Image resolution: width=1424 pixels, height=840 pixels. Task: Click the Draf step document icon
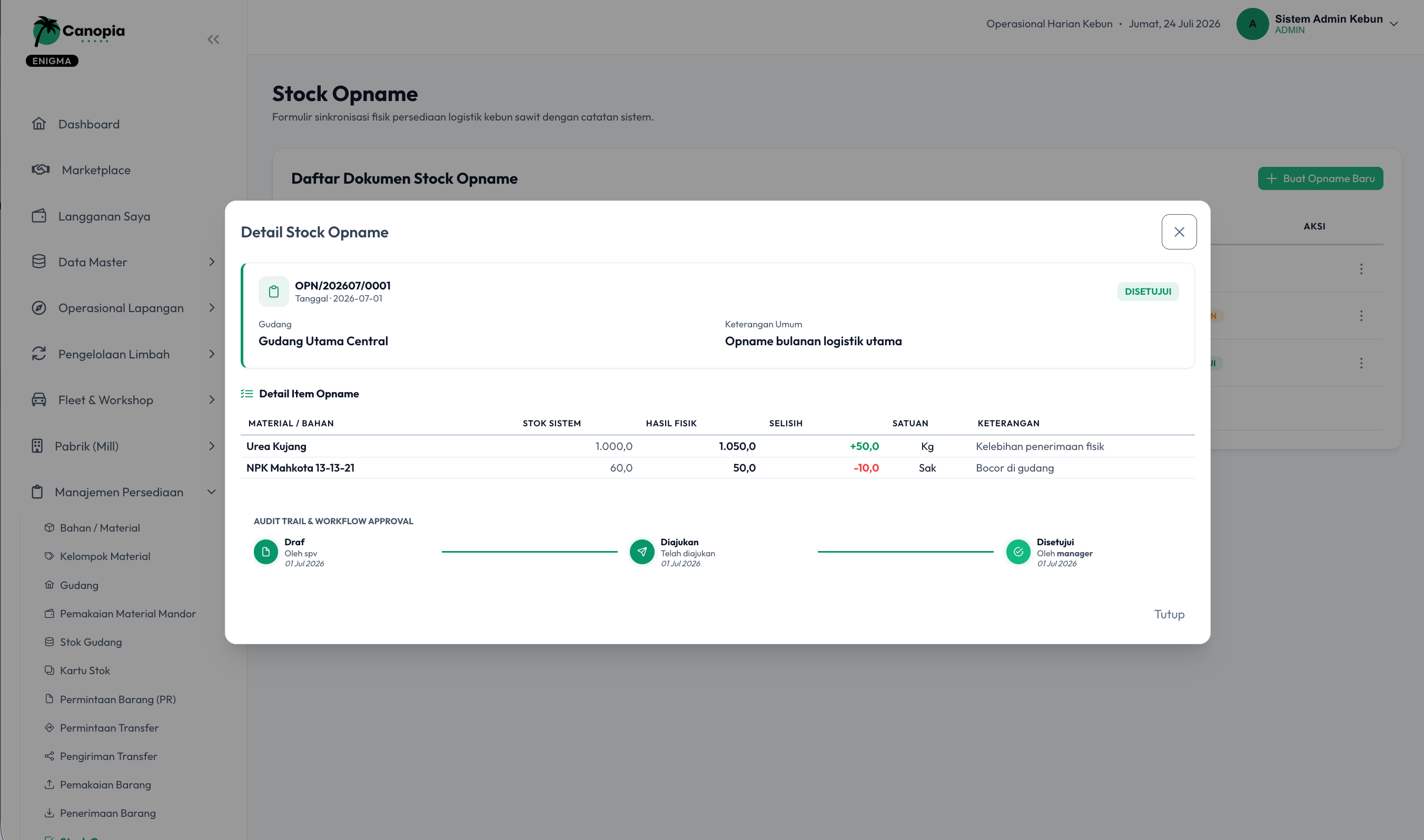265,552
